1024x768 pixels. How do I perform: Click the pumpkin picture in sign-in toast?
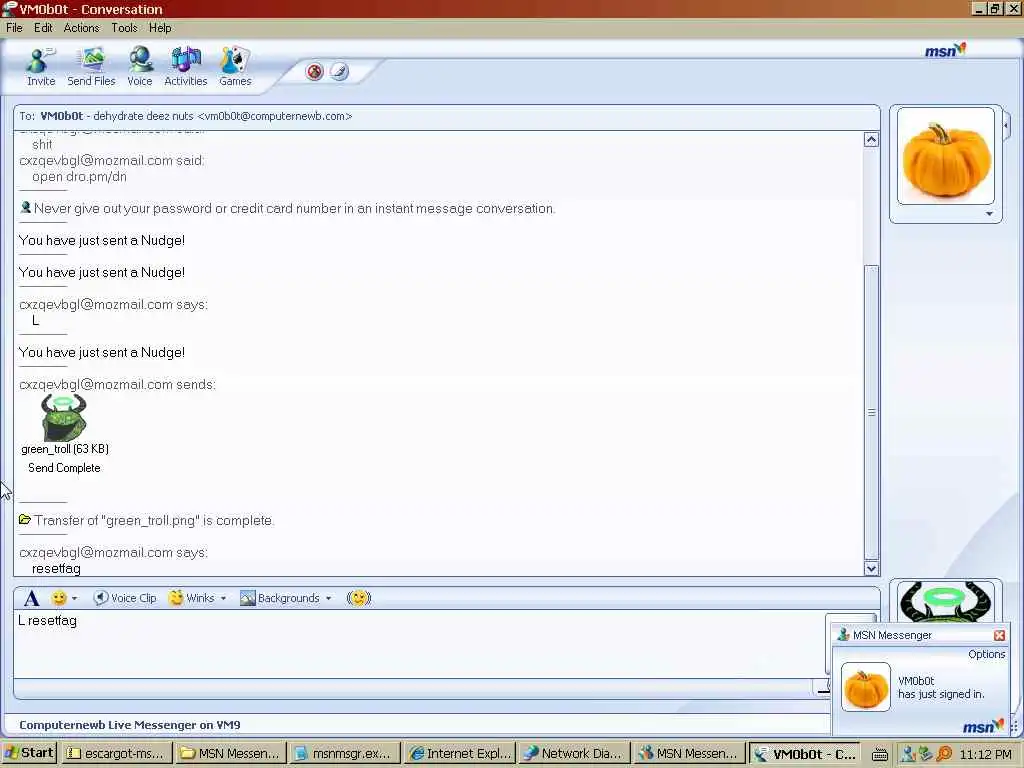pyautogui.click(x=865, y=687)
